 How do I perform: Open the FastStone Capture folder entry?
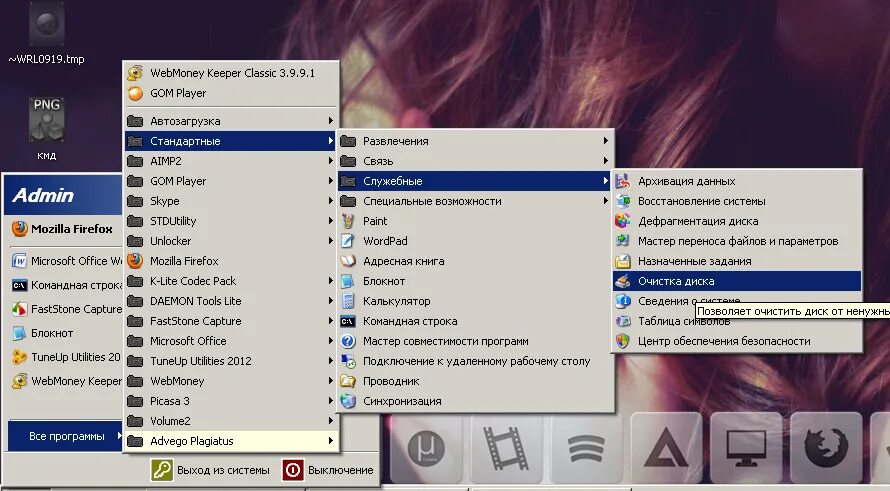[230, 321]
